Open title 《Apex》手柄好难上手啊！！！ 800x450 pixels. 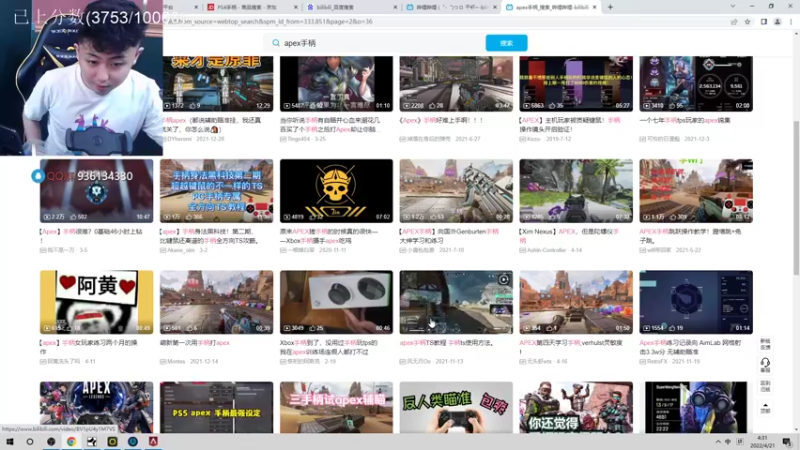tap(441, 120)
